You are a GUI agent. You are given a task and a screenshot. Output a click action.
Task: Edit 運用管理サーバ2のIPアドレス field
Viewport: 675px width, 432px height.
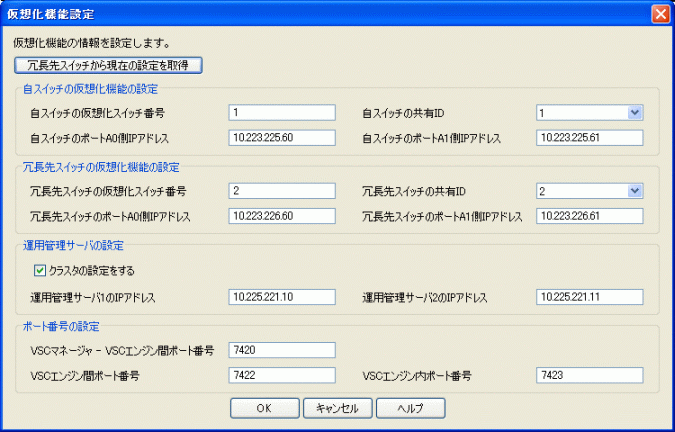(590, 297)
